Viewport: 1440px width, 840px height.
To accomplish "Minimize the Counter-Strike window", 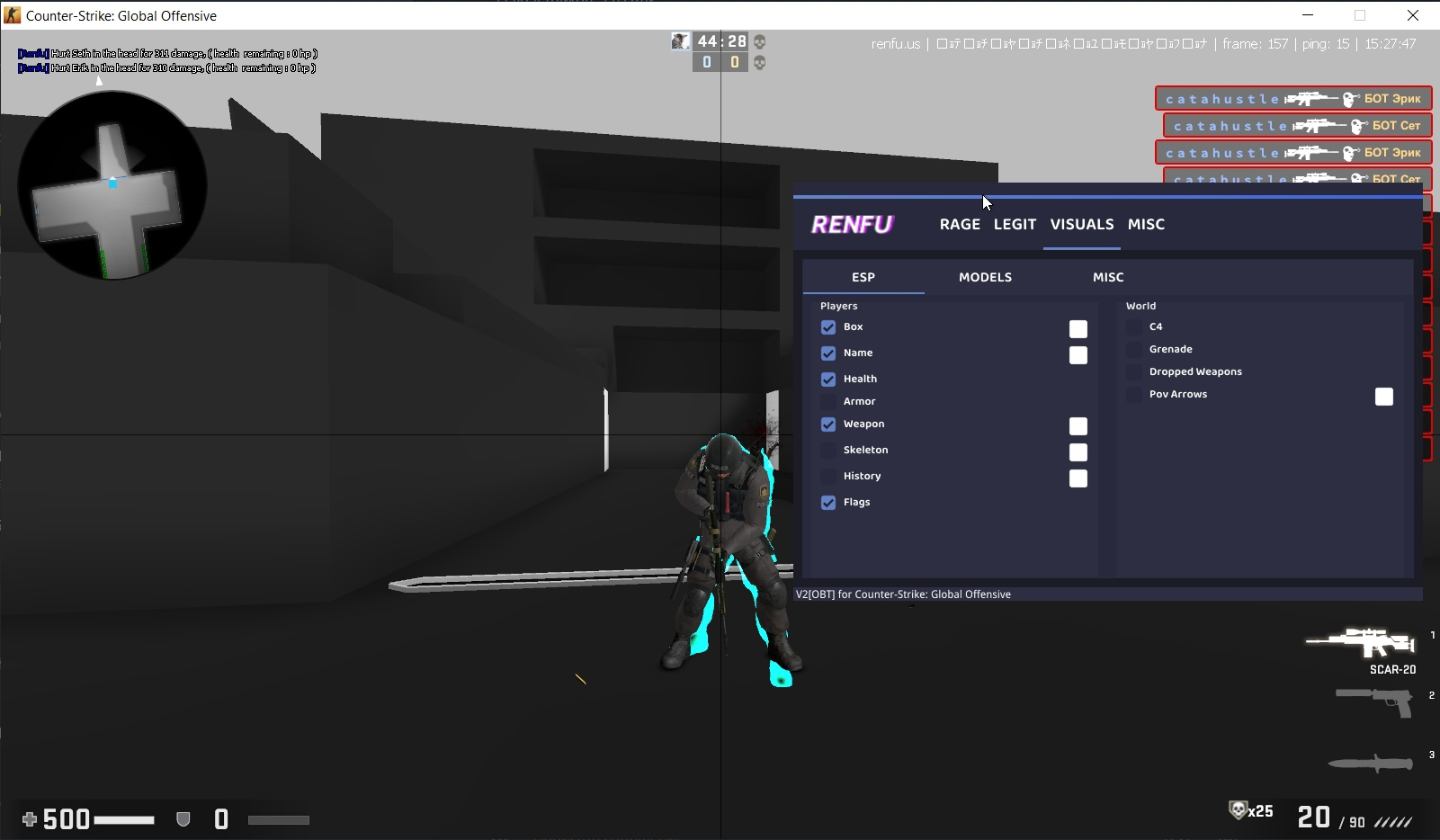I will pos(1308,15).
